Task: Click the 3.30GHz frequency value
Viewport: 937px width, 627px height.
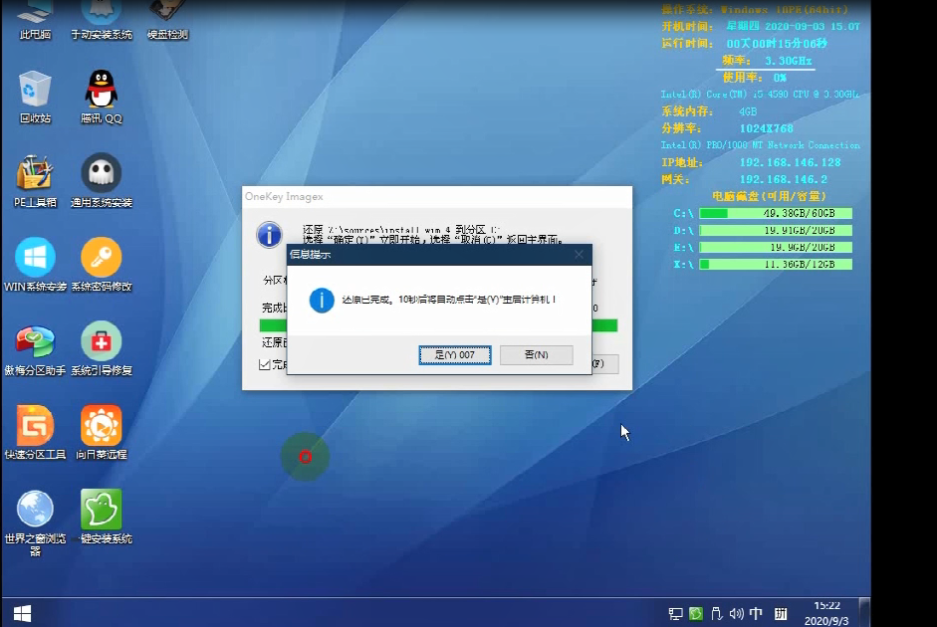Action: coord(788,61)
